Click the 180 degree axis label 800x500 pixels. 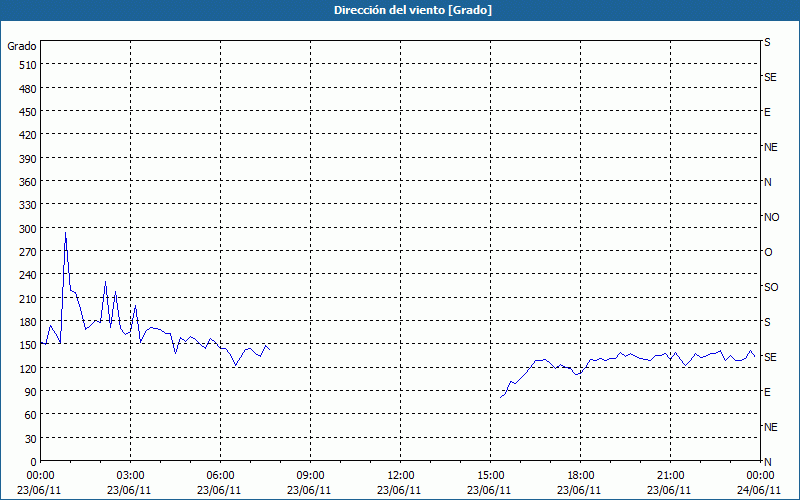pyautogui.click(x=29, y=322)
